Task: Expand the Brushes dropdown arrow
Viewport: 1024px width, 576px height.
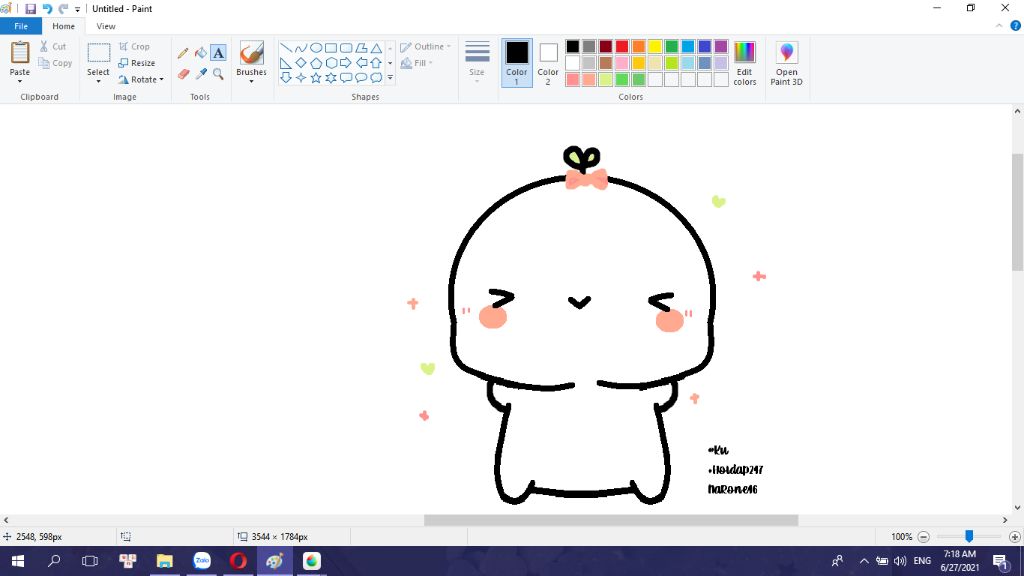Action: [251, 82]
